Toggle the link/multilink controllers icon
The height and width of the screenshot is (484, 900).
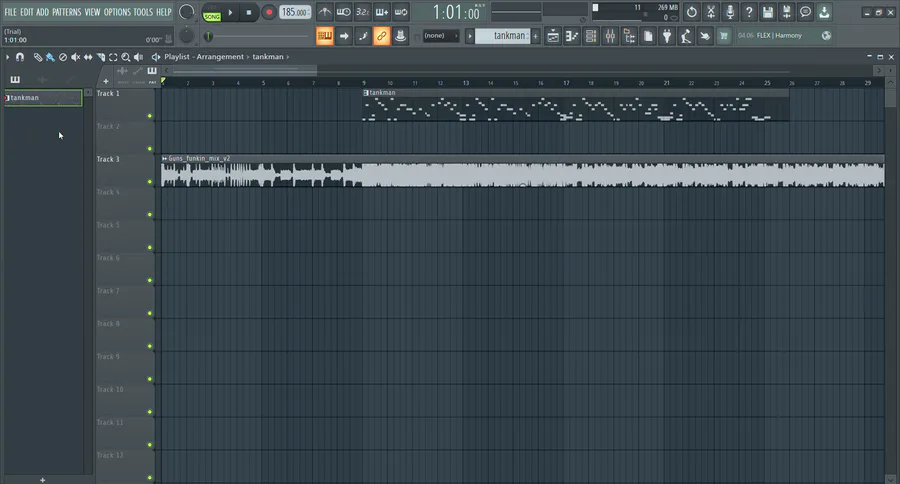click(x=381, y=36)
